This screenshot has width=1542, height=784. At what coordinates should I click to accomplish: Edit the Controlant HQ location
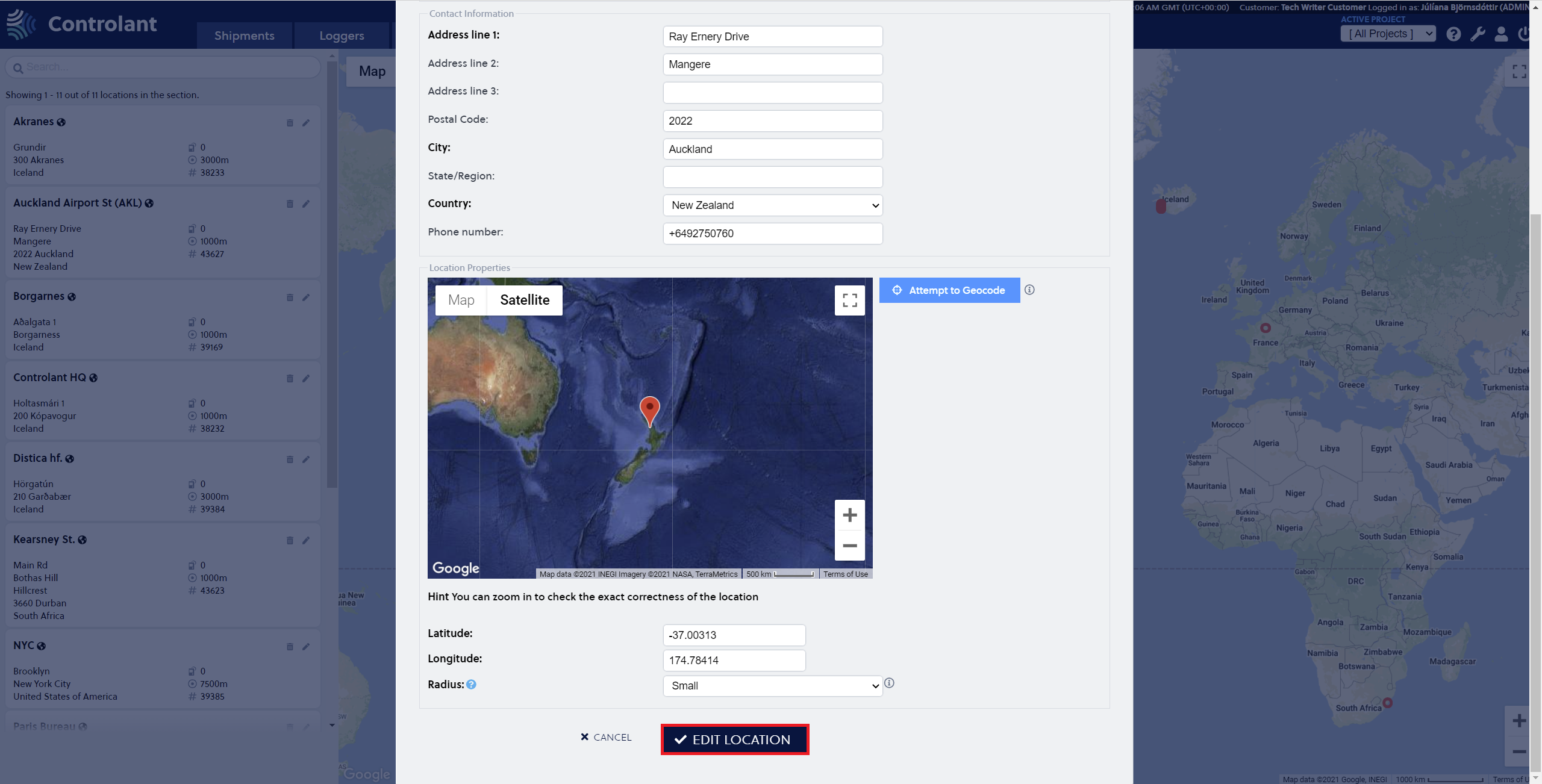pos(306,379)
